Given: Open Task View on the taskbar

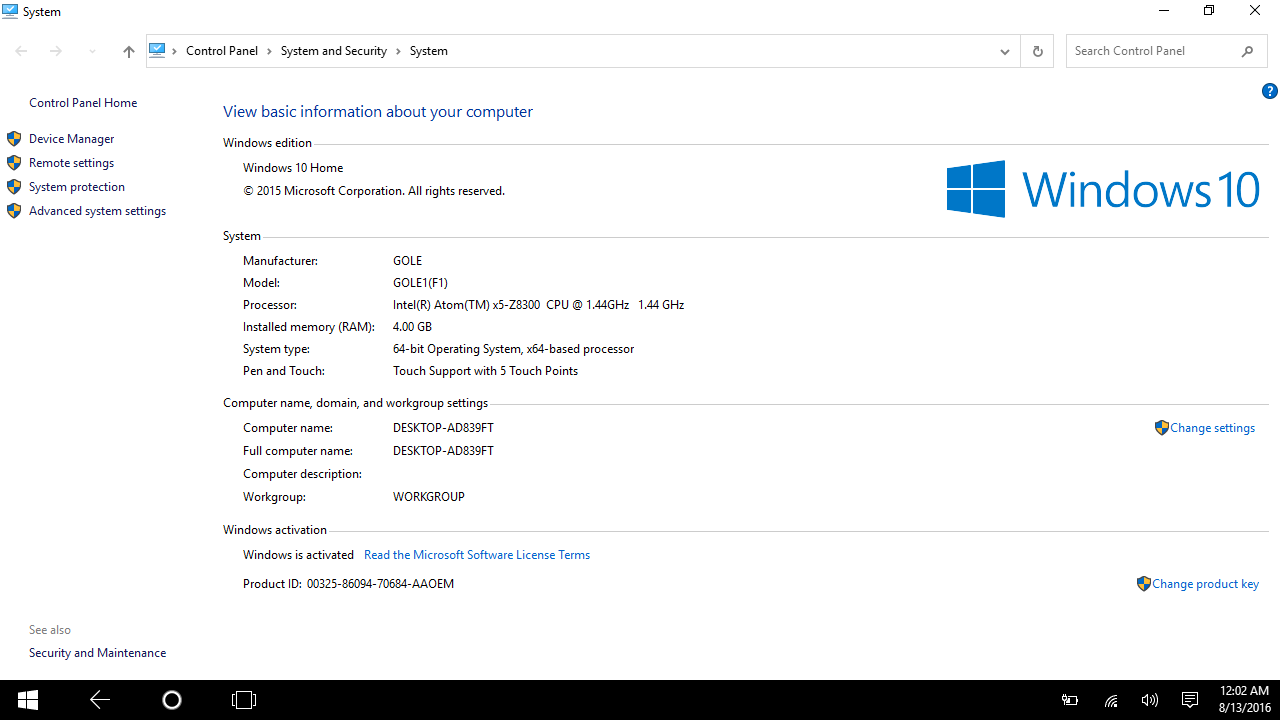Looking at the screenshot, I should (244, 700).
